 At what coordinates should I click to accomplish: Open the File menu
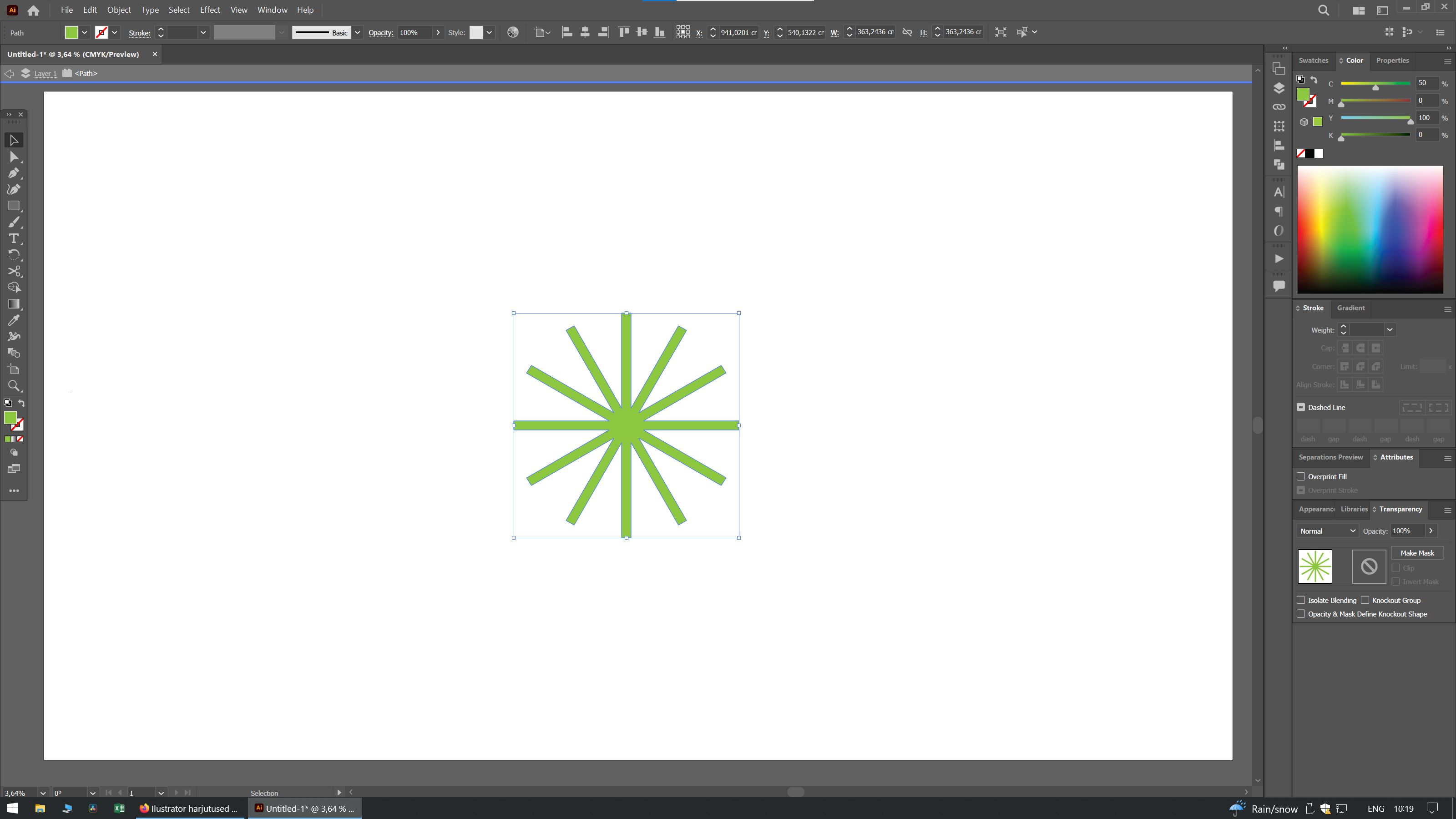pos(67,10)
